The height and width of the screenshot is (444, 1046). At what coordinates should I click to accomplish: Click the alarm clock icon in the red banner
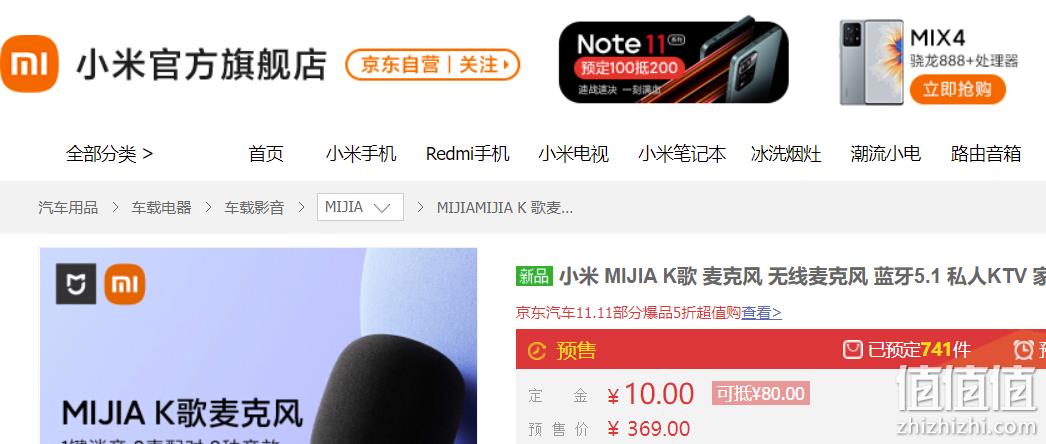pyautogui.click(x=1023, y=349)
